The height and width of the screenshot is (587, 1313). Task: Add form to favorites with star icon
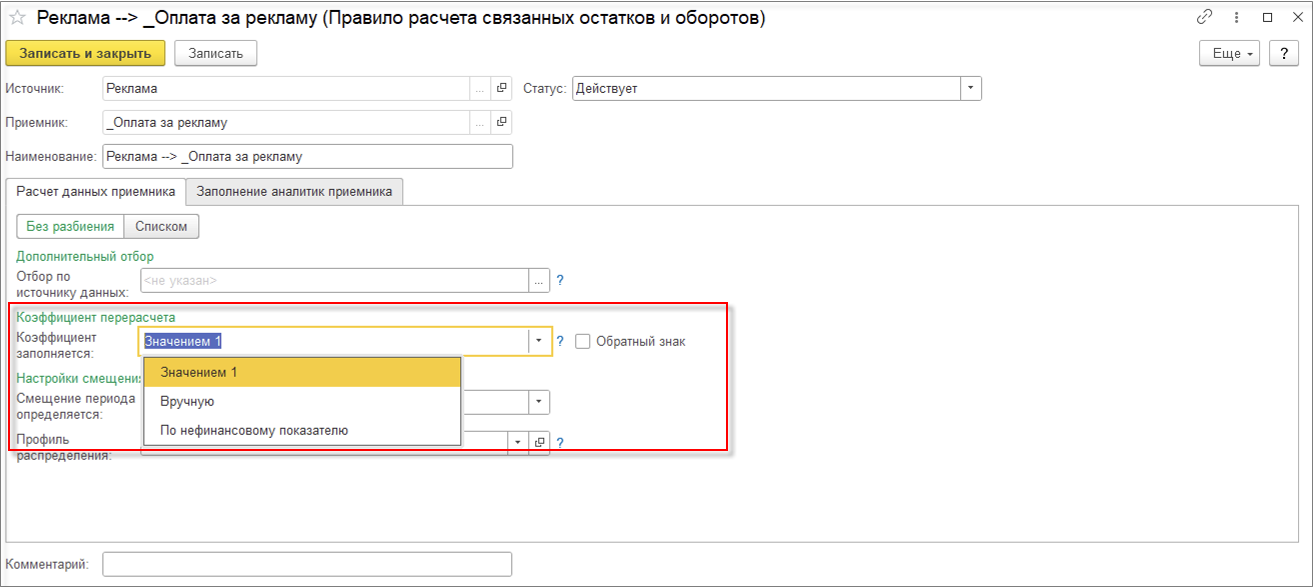coord(17,18)
